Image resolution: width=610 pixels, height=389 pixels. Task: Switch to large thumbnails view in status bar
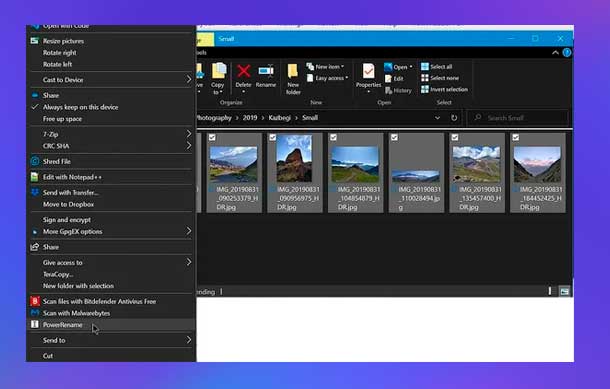pyautogui.click(x=564, y=291)
